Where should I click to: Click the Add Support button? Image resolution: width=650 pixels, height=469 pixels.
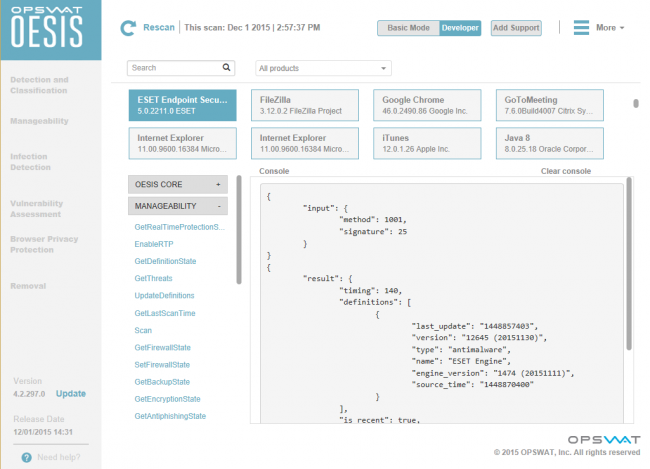(516, 28)
